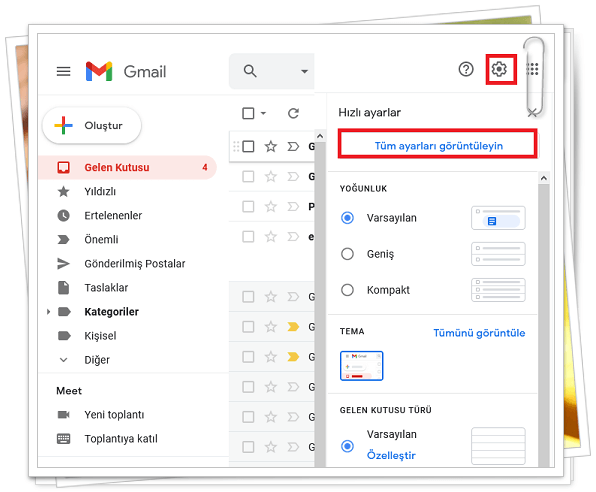The image size is (596, 492).
Task: Expand the Kategoriler triangle
Action: (x=48, y=312)
